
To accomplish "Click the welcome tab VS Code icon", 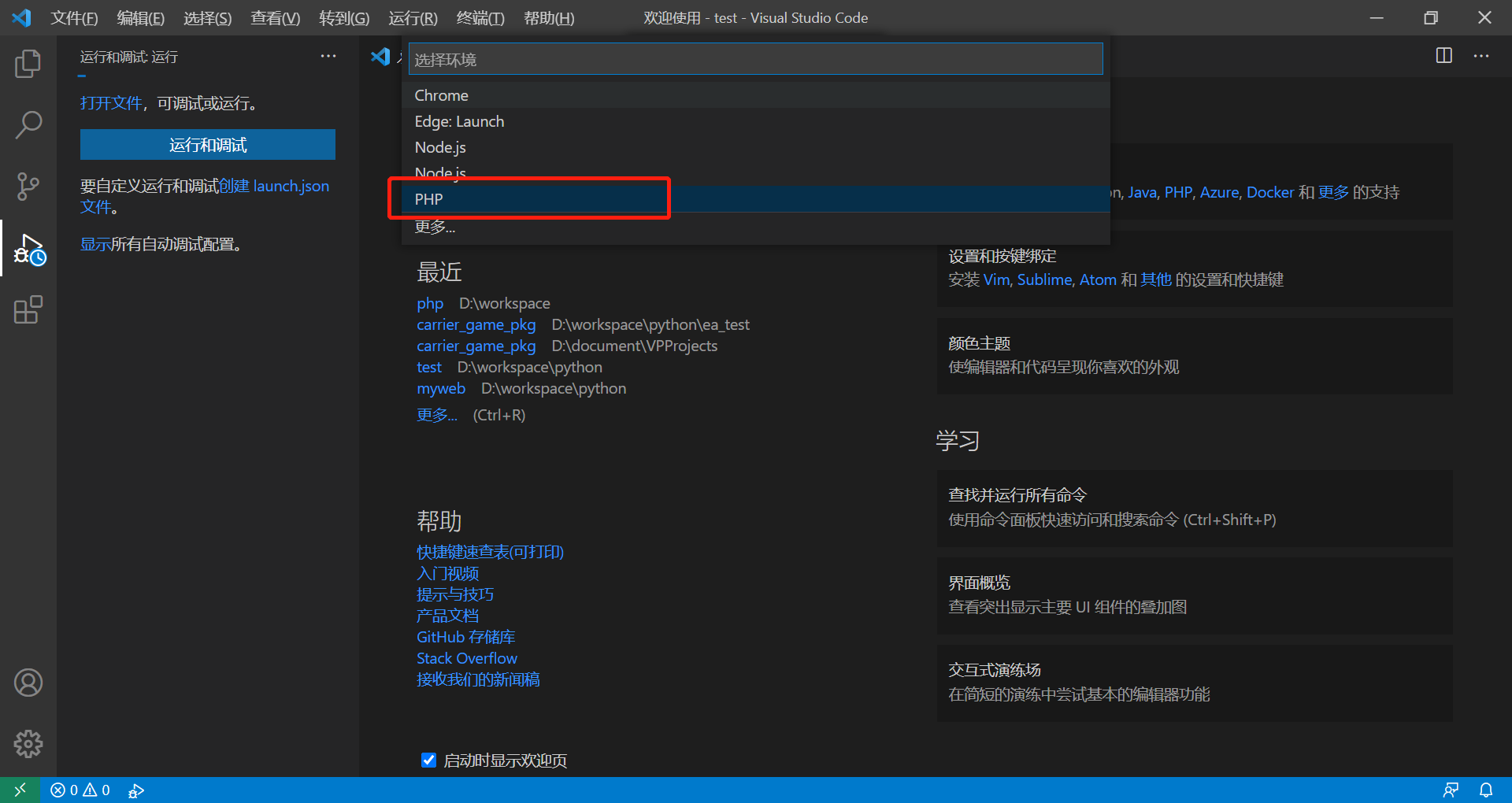I will pos(380,56).
